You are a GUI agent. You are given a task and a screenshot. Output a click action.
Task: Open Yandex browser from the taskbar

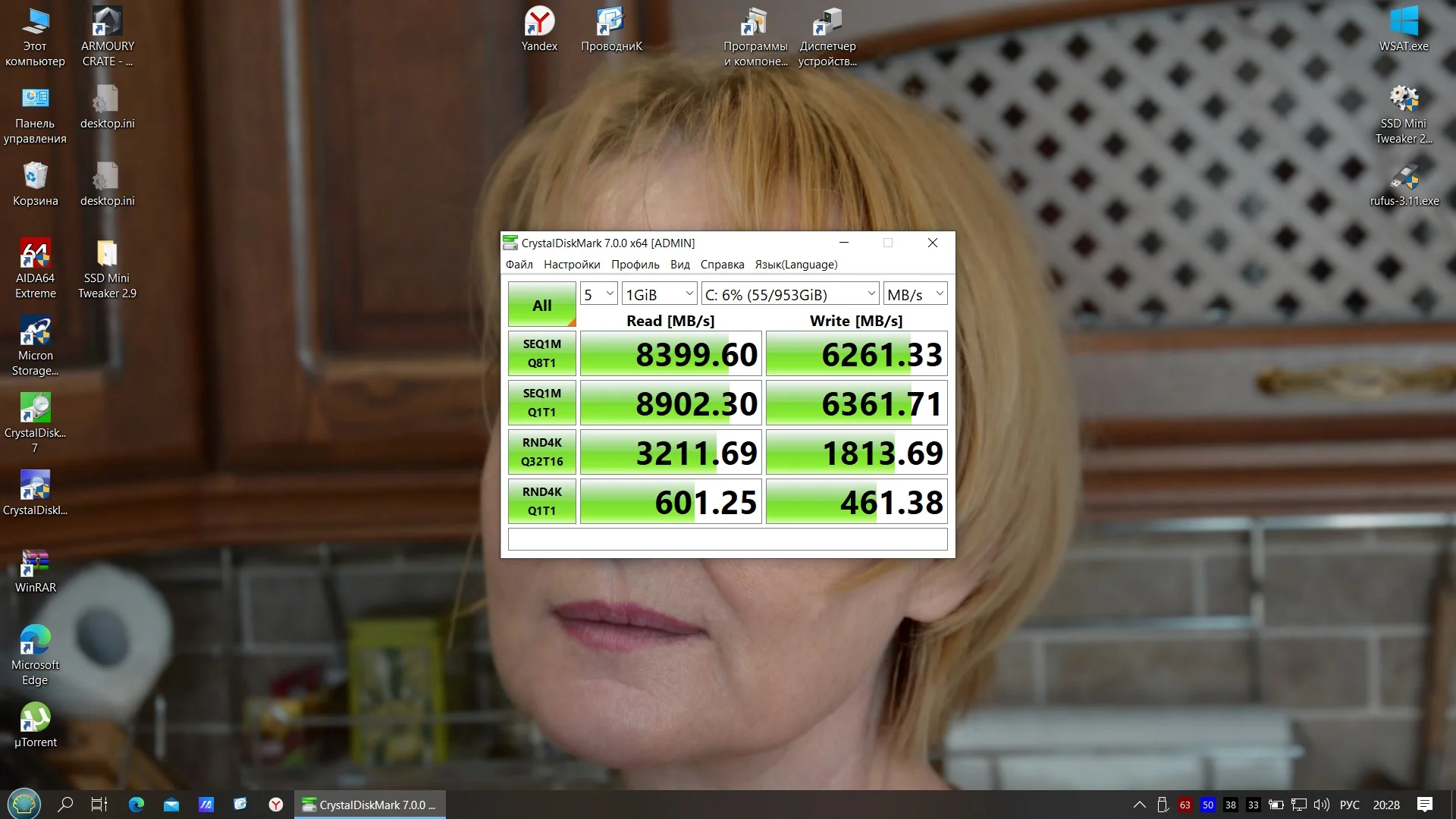point(276,805)
